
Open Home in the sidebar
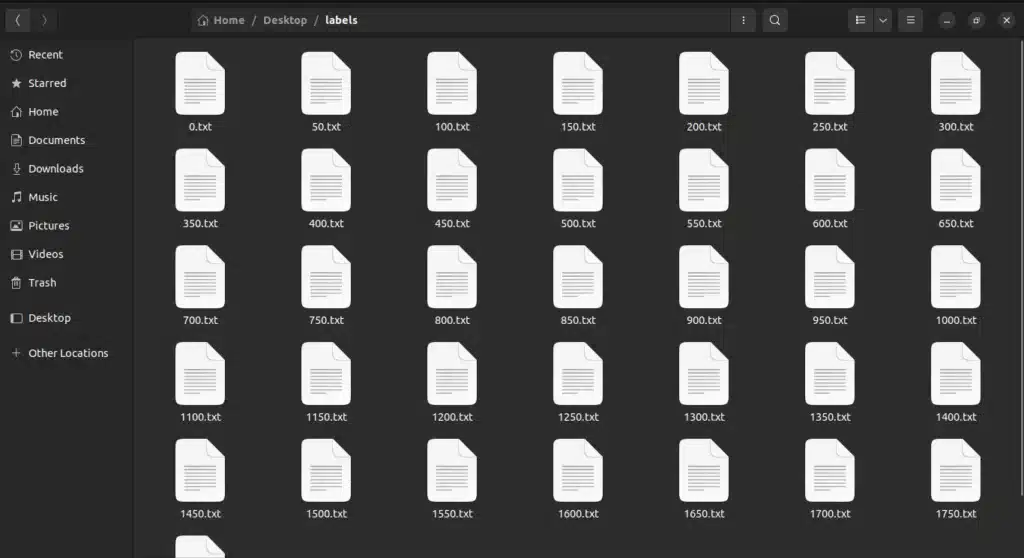tap(67, 112)
